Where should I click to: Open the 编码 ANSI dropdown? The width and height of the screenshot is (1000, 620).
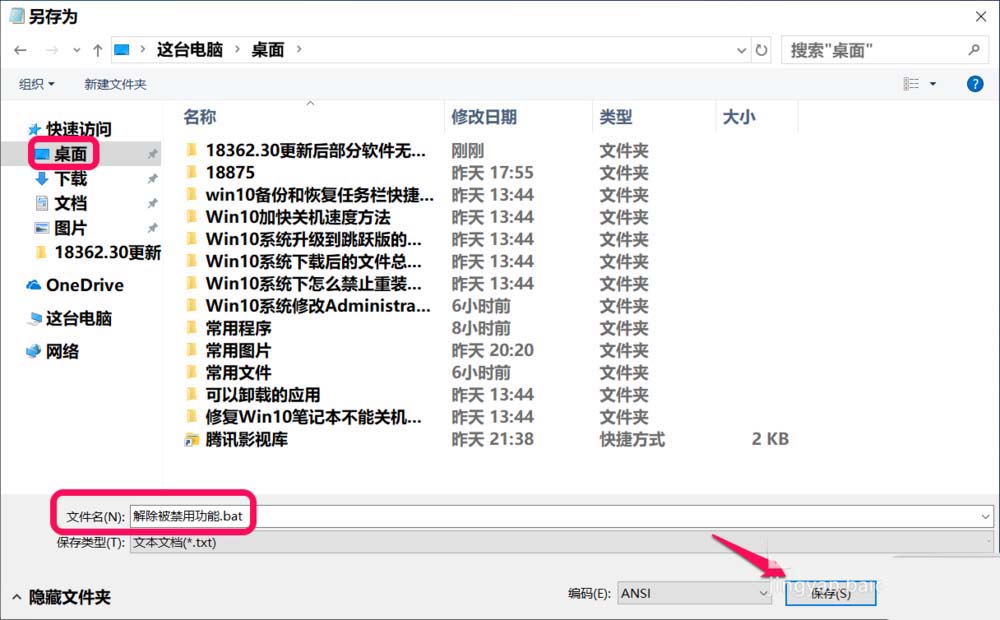click(x=695, y=593)
